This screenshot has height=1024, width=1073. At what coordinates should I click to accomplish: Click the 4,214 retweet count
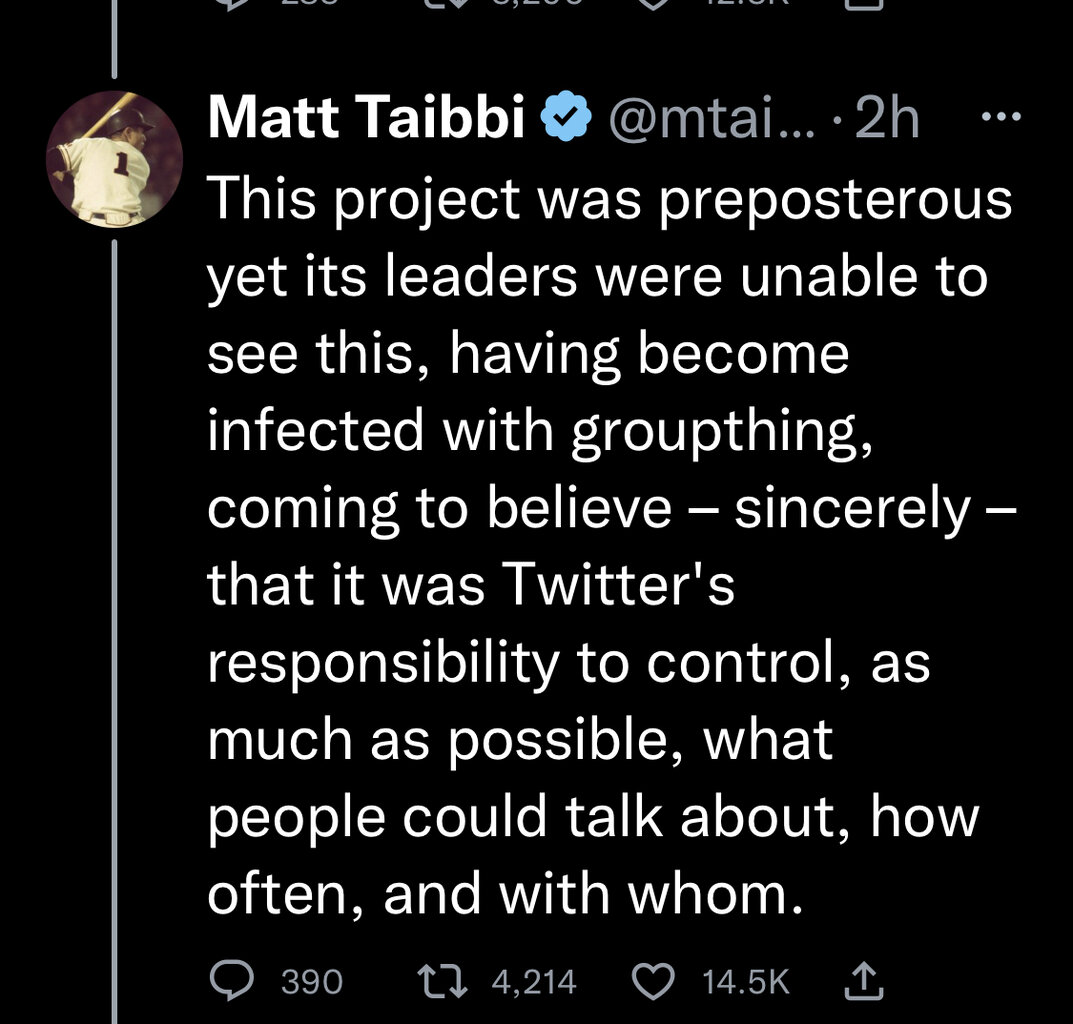pos(534,982)
